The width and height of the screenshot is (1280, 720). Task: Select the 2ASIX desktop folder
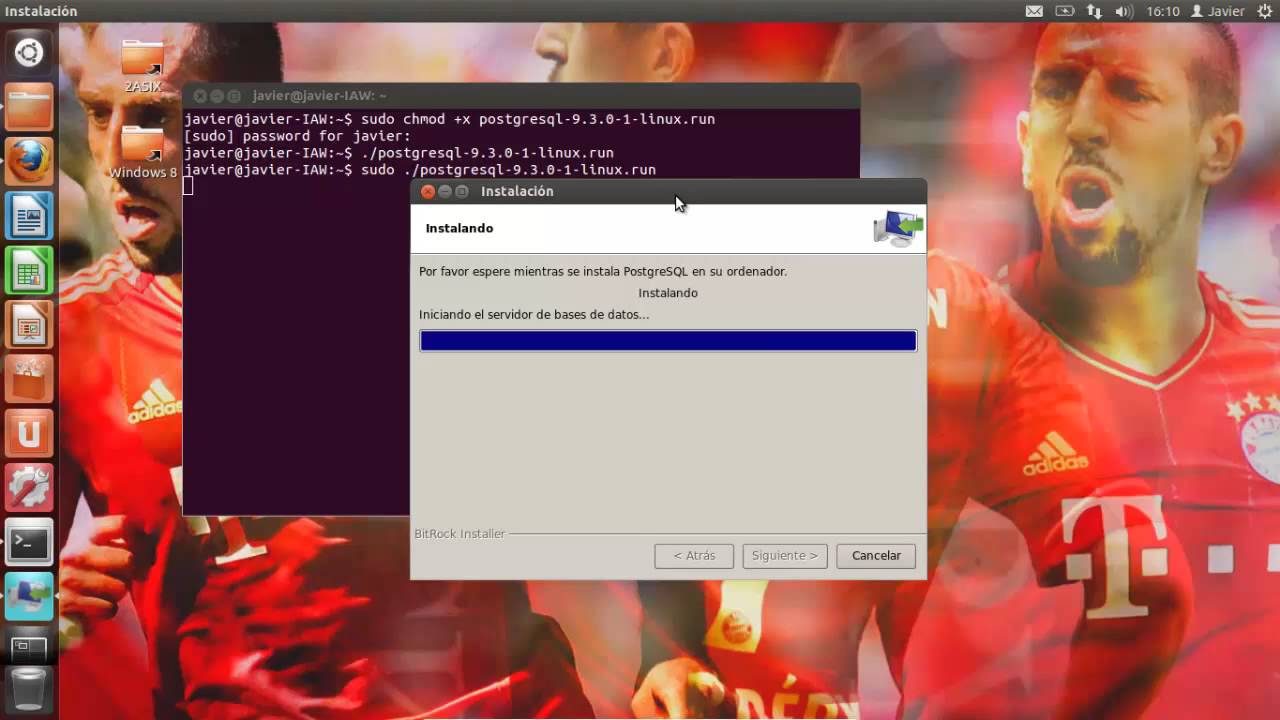pos(142,67)
